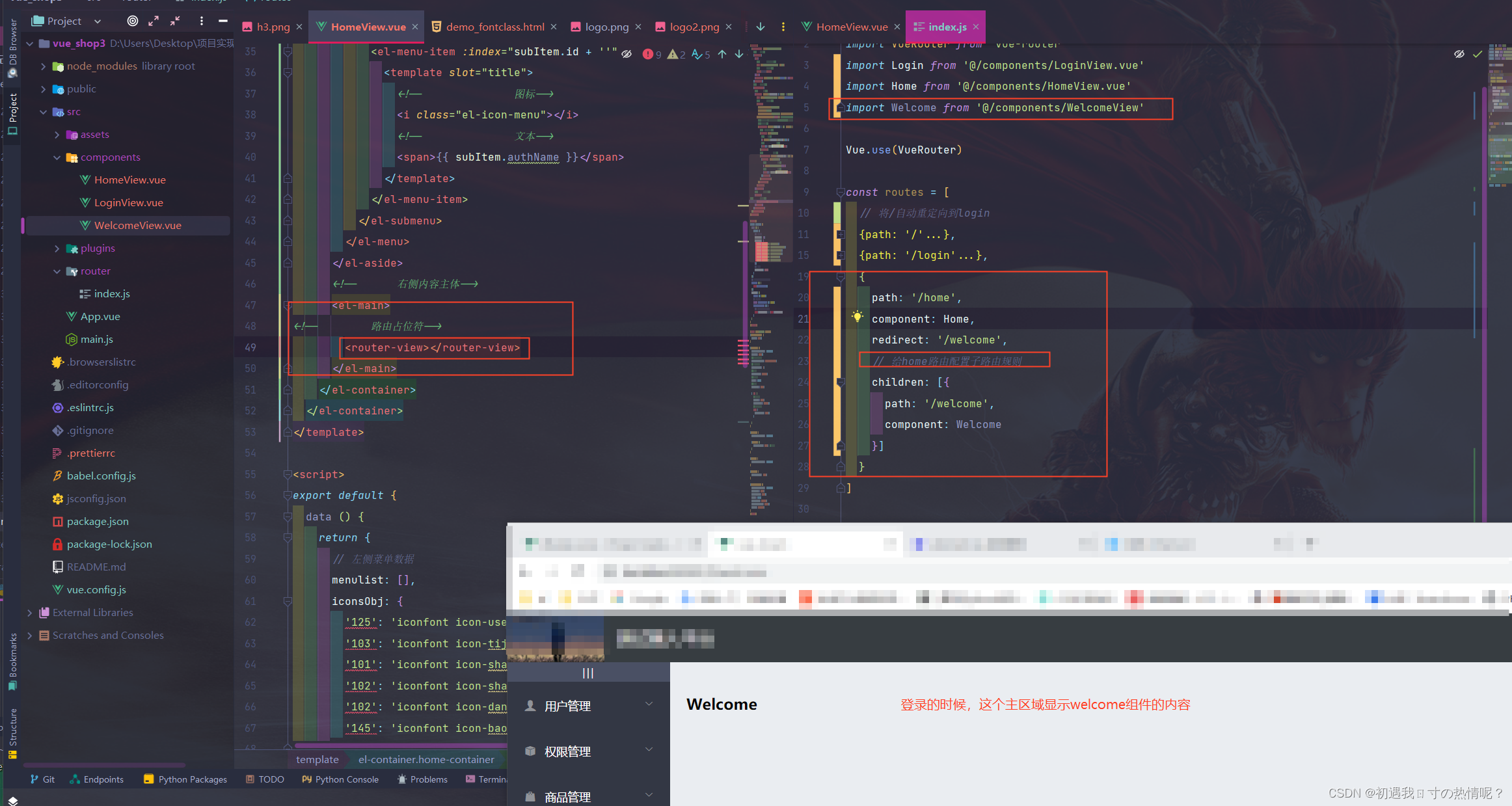The image size is (1512, 806).
Task: Open the left editor tab options three-dot menu
Action: coord(783,27)
